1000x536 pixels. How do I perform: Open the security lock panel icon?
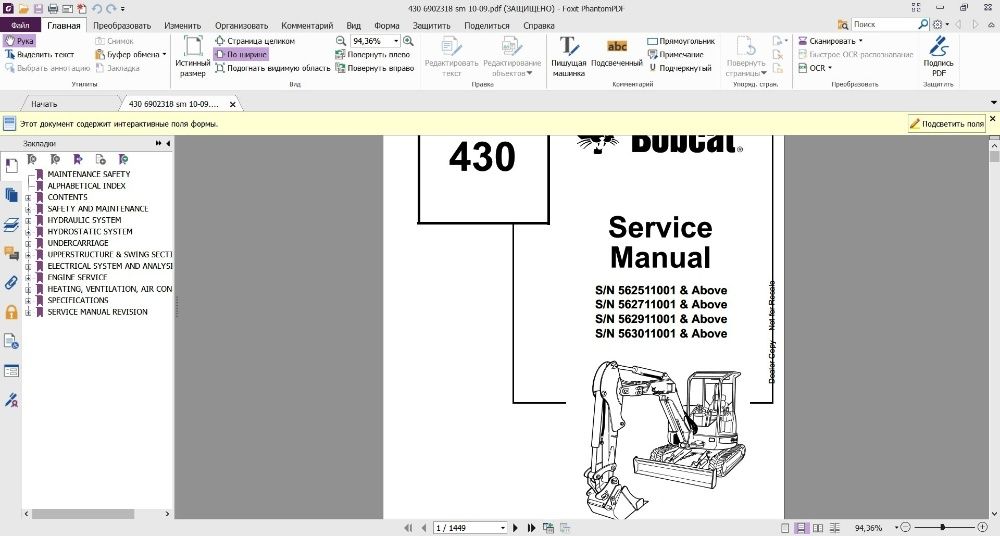click(11, 312)
